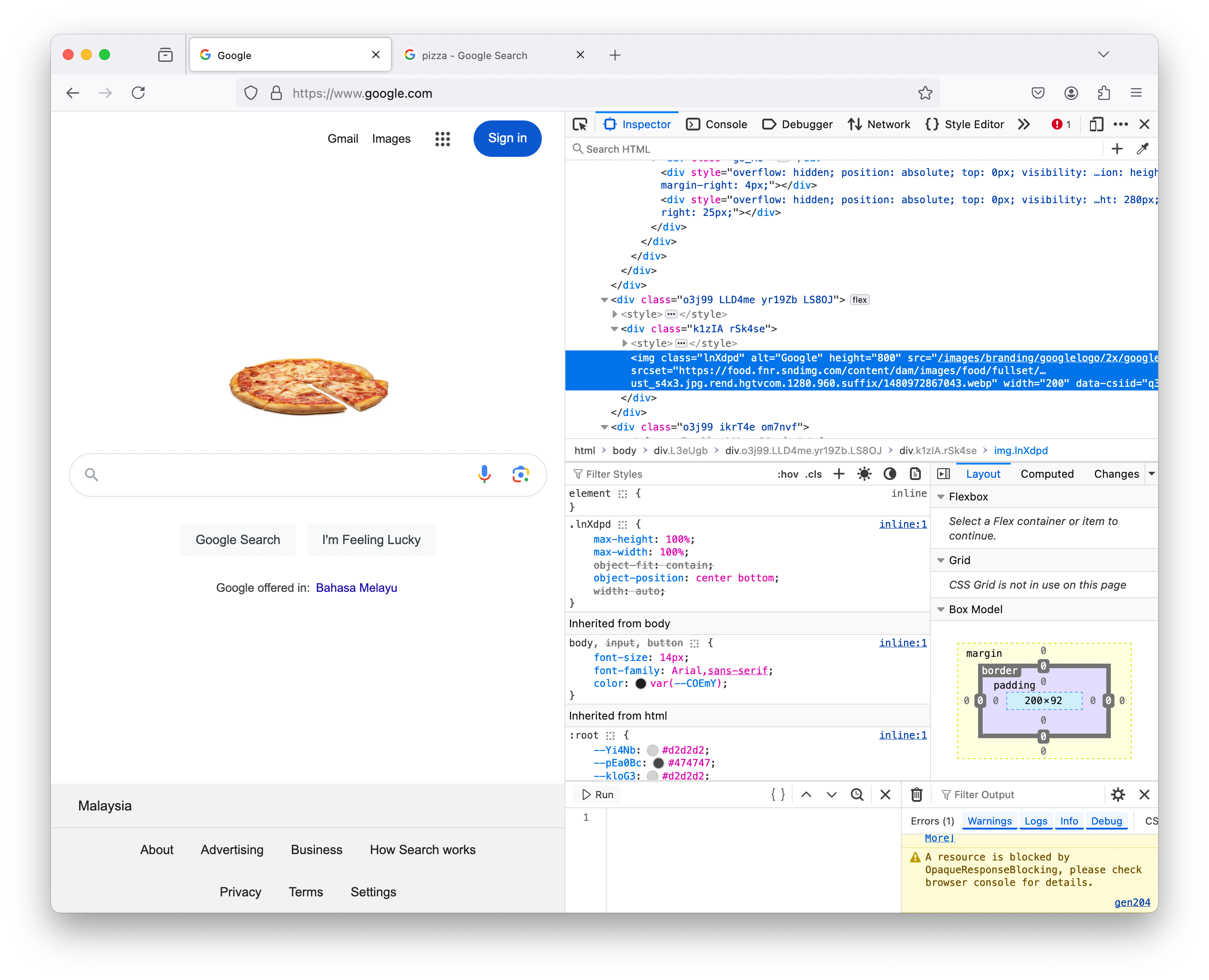Viewport: 1209px width, 980px height.
Task: Run the console expression
Action: click(598, 795)
